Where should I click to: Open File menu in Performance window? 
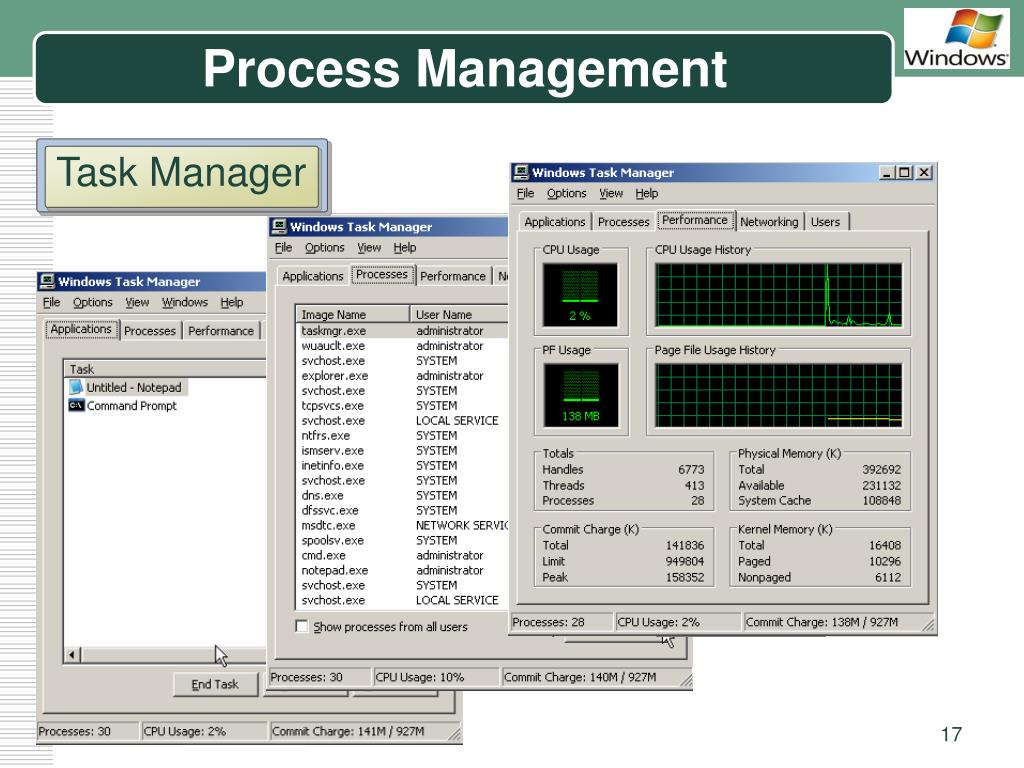click(x=525, y=193)
